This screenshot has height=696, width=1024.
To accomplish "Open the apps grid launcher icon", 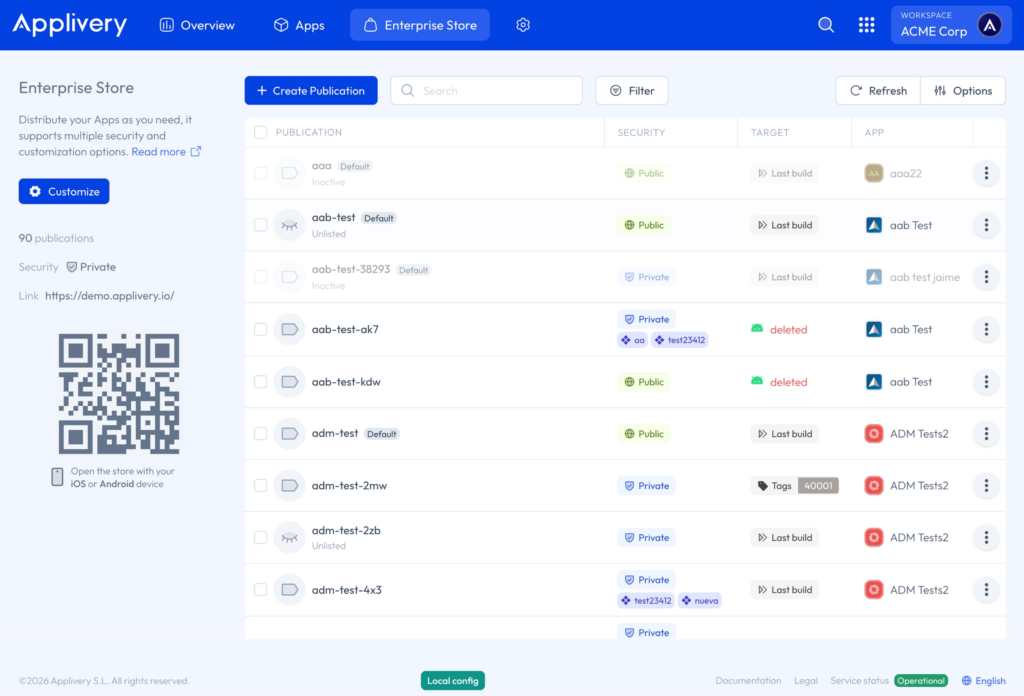I will [x=867, y=25].
